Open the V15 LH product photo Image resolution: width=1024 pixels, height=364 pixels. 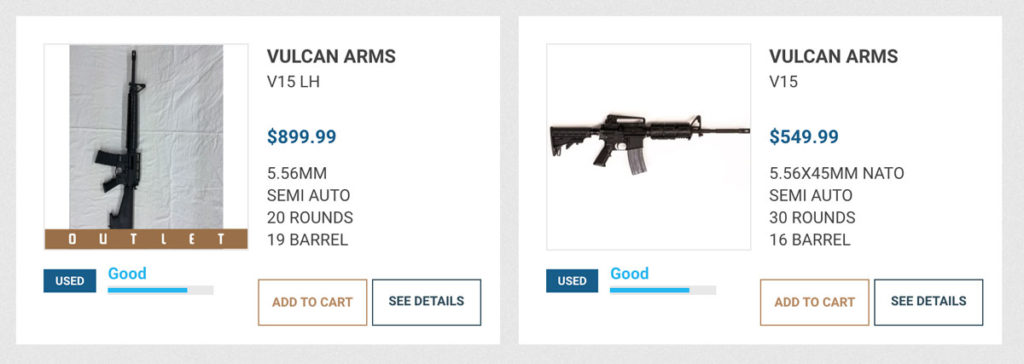146,137
